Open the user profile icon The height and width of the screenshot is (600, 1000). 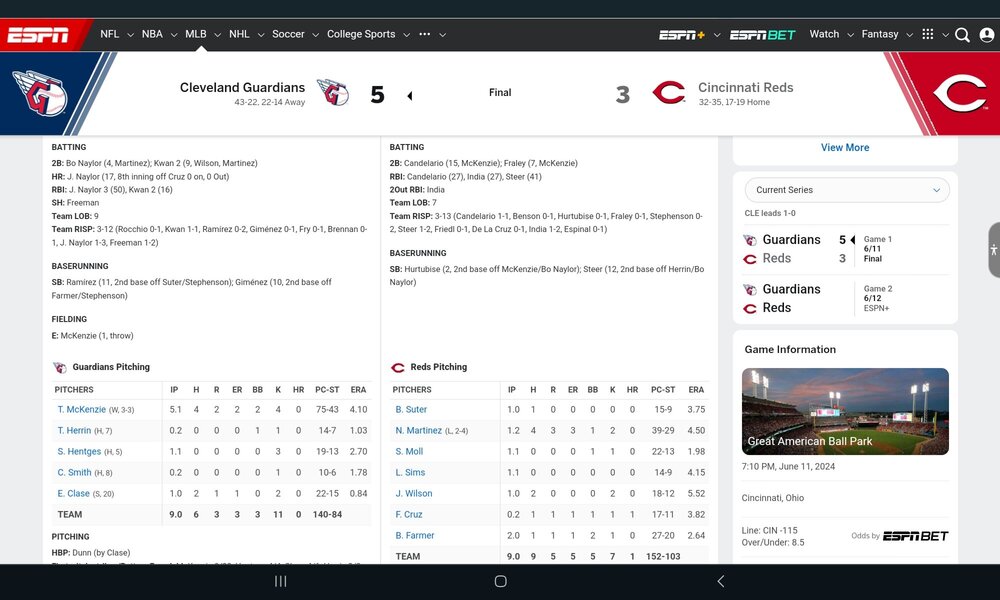click(987, 34)
